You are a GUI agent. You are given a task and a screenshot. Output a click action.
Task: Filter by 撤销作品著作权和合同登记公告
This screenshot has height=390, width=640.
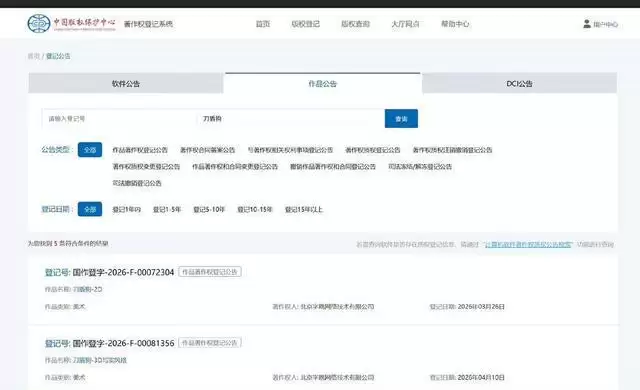pyautogui.click(x=333, y=167)
